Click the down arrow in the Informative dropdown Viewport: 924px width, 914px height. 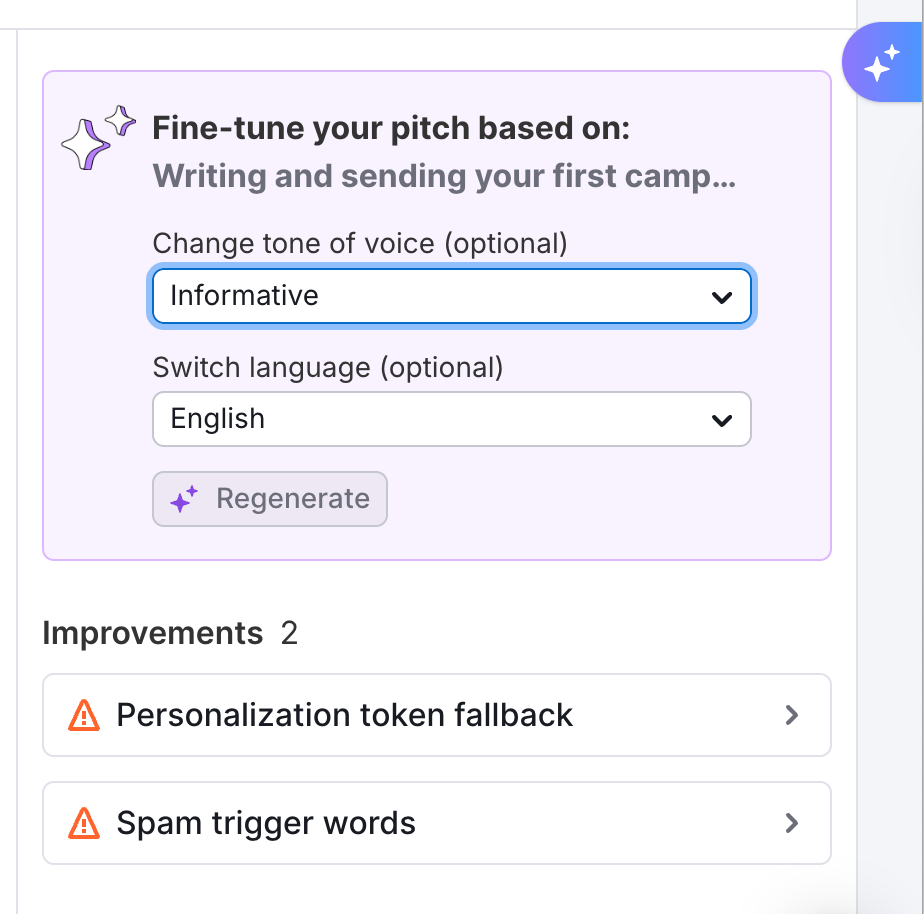pyautogui.click(x=721, y=297)
